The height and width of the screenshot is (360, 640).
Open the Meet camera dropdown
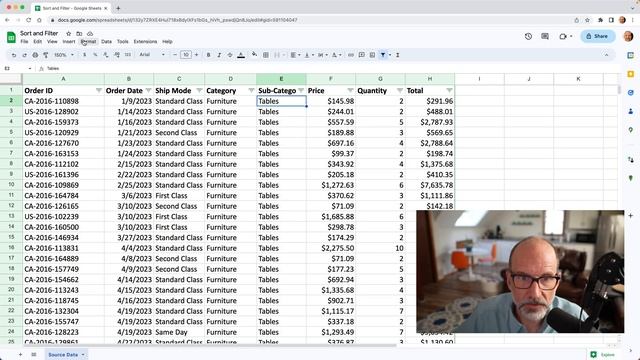(565, 36)
